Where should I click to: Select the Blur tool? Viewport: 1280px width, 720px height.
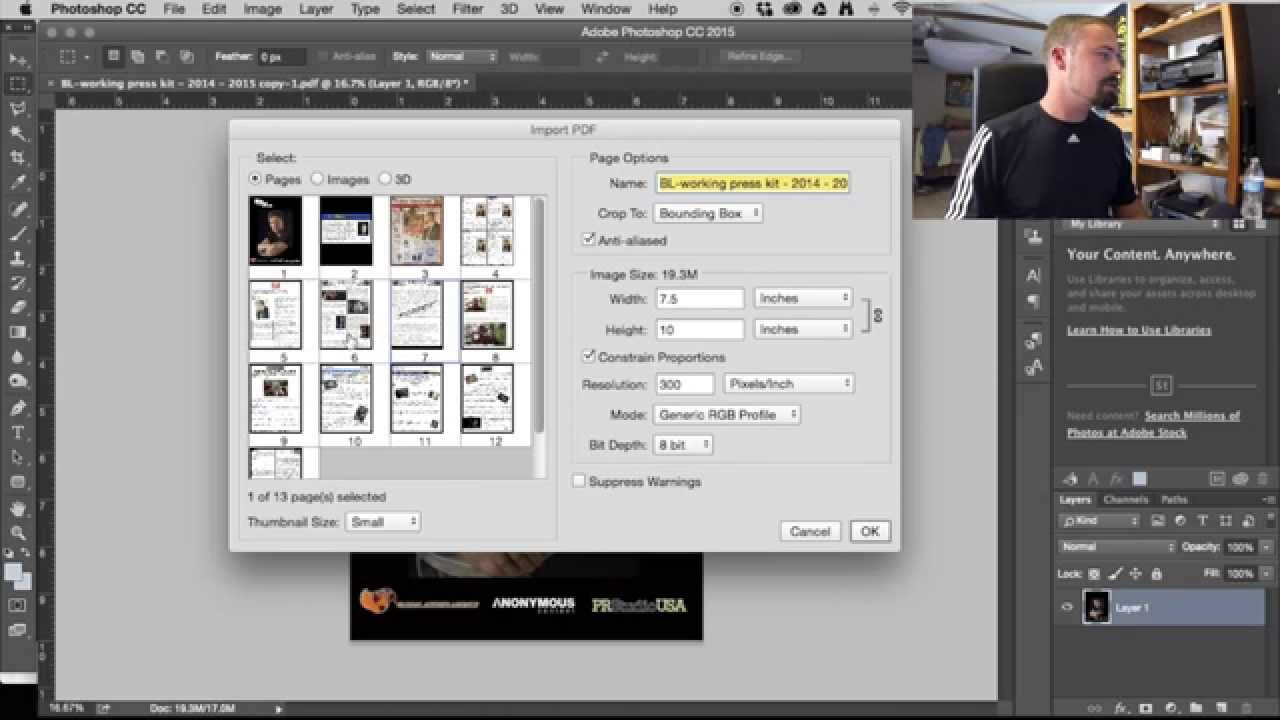click(18, 357)
